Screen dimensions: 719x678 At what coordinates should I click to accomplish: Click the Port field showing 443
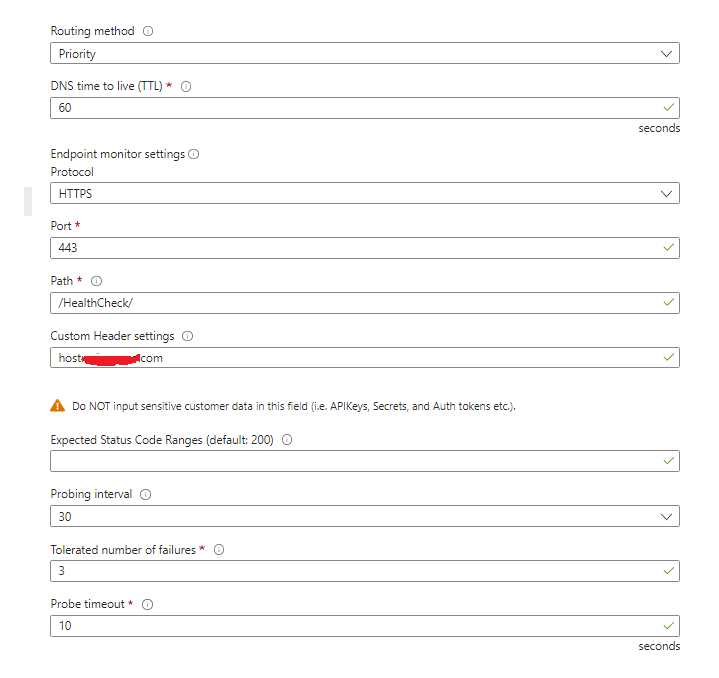[x=365, y=248]
